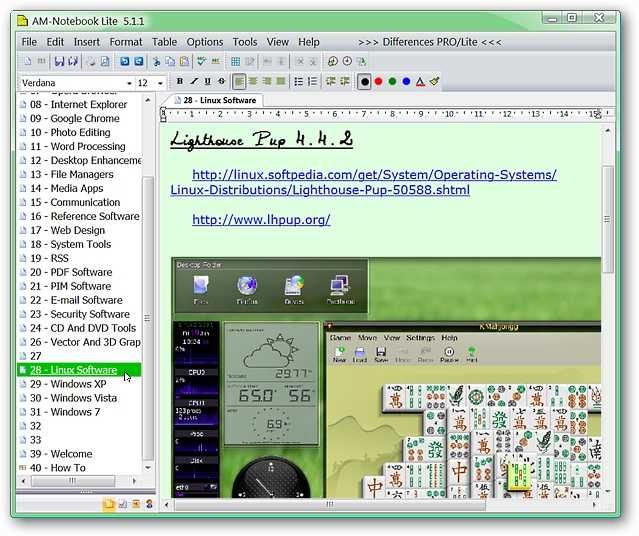The height and width of the screenshot is (536, 639).
Task: Select '40 - How To' note
Action: (x=58, y=468)
